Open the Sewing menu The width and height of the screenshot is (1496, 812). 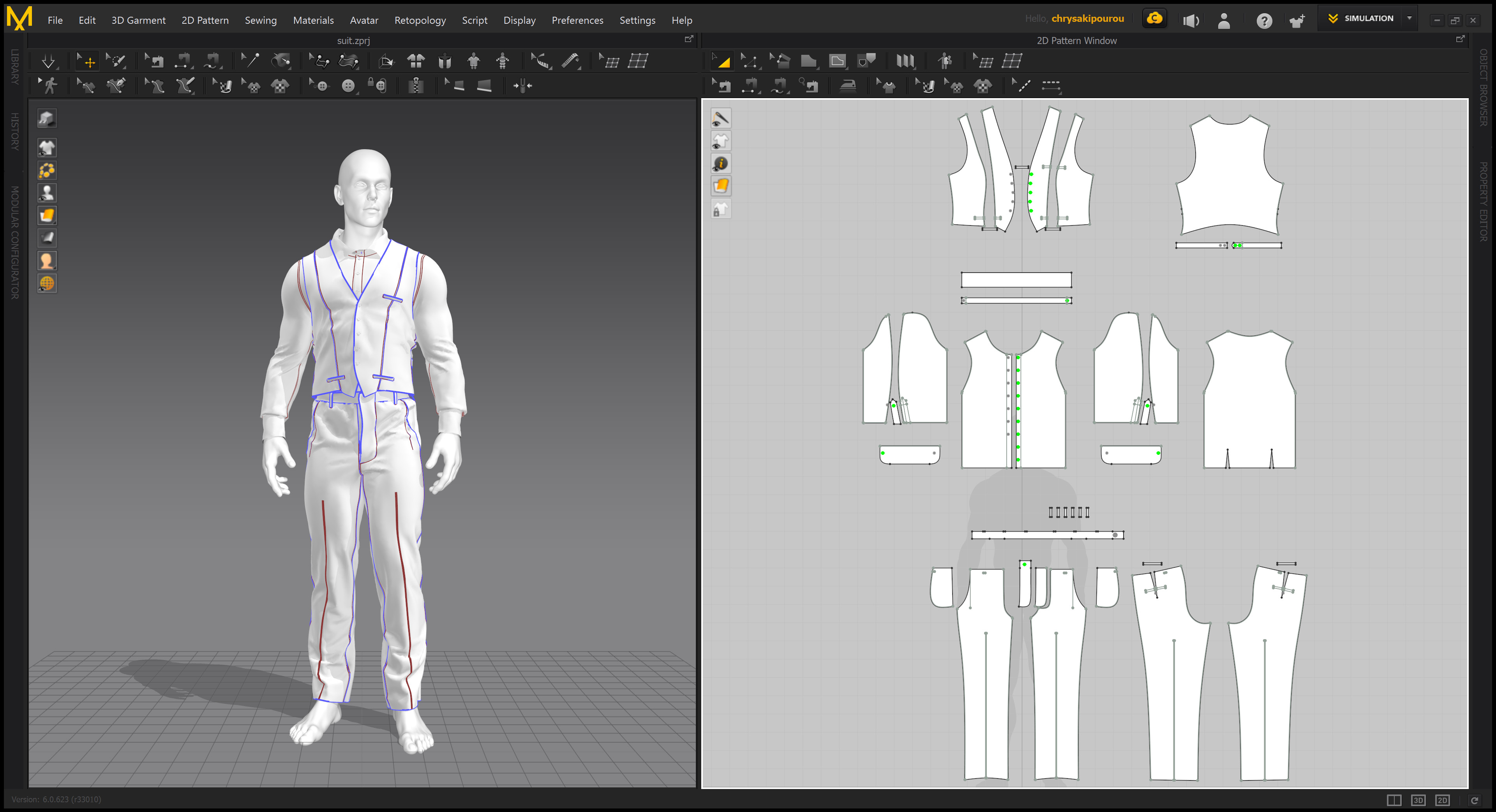pyautogui.click(x=260, y=20)
